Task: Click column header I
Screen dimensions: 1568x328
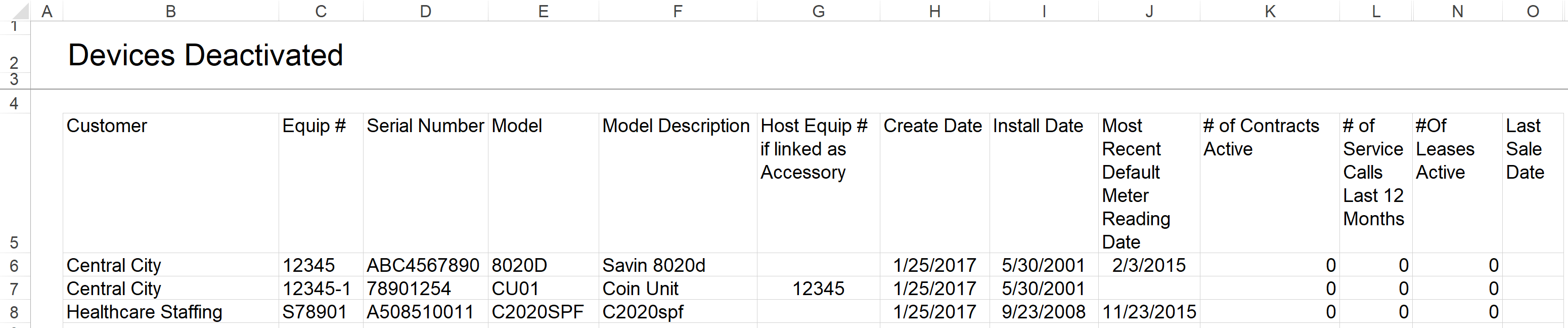Action: click(1044, 11)
